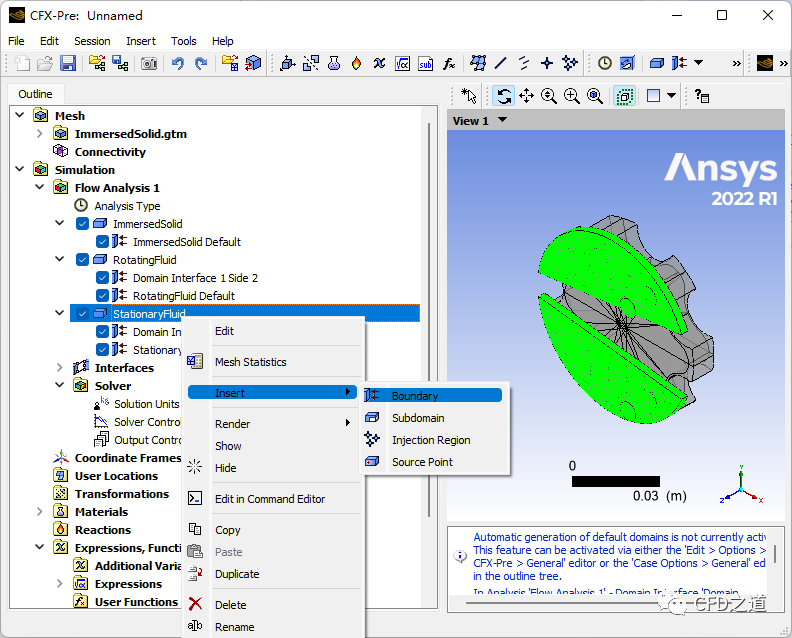Image resolution: width=792 pixels, height=638 pixels.
Task: Click the Analysis Type clock toolbar icon
Action: pyautogui.click(x=605, y=63)
